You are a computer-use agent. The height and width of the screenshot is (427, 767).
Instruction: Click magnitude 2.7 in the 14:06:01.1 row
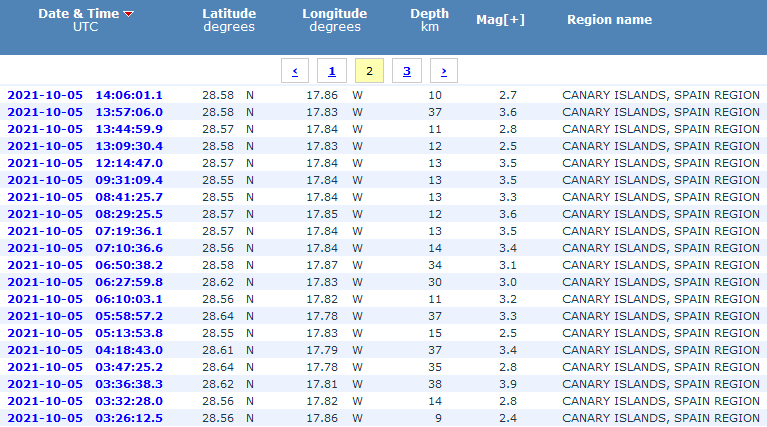pos(508,95)
